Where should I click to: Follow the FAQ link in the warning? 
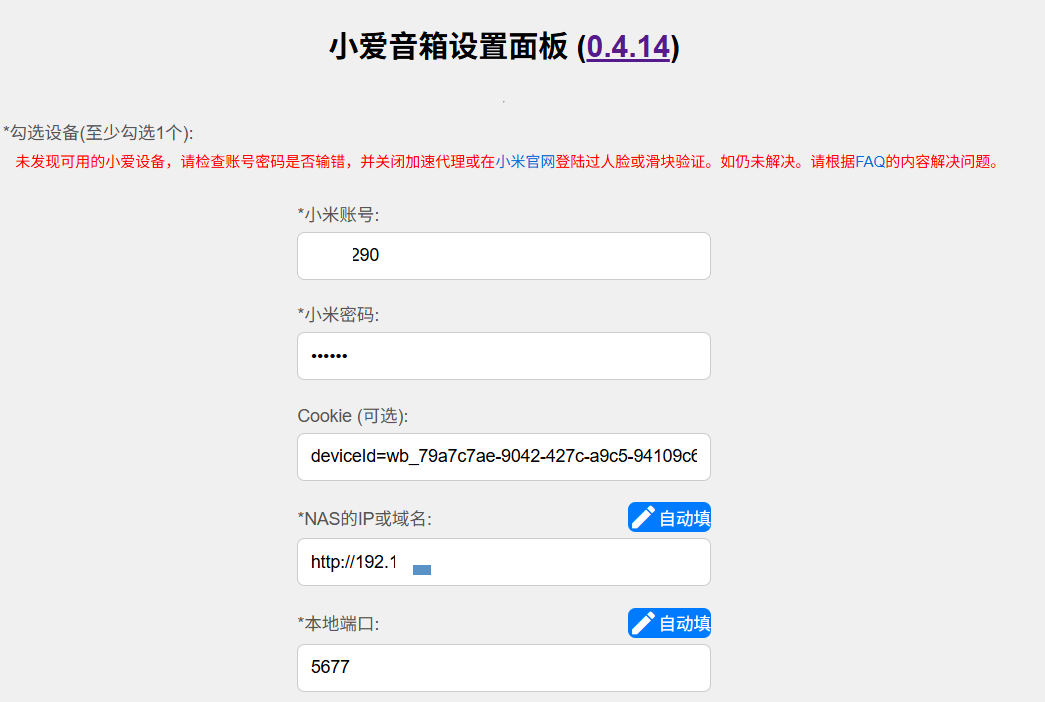coord(870,161)
